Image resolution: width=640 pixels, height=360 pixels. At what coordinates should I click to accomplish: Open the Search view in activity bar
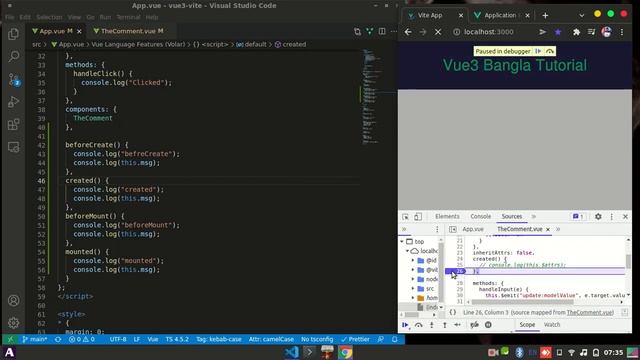[x=13, y=56]
